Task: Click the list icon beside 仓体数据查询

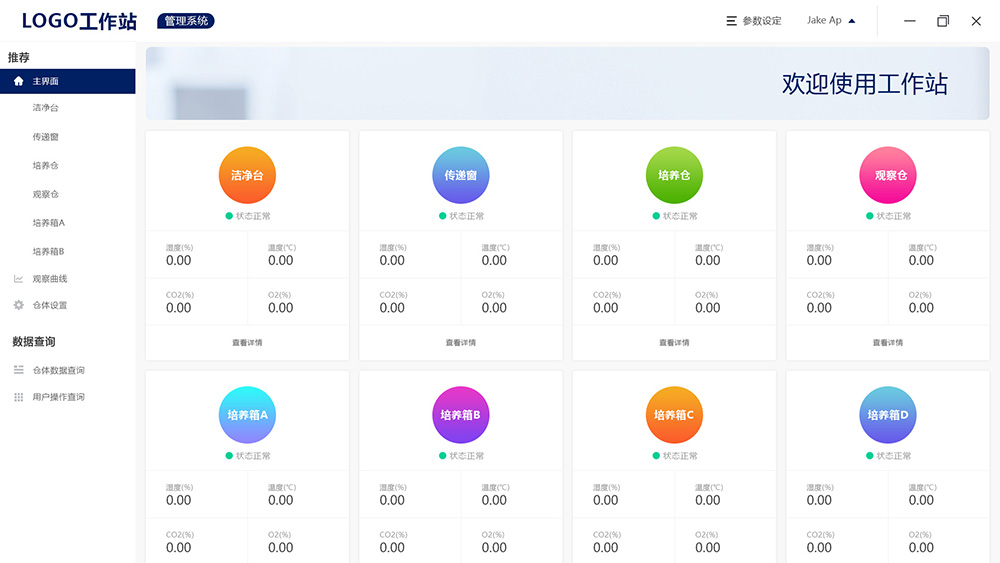Action: 18,370
